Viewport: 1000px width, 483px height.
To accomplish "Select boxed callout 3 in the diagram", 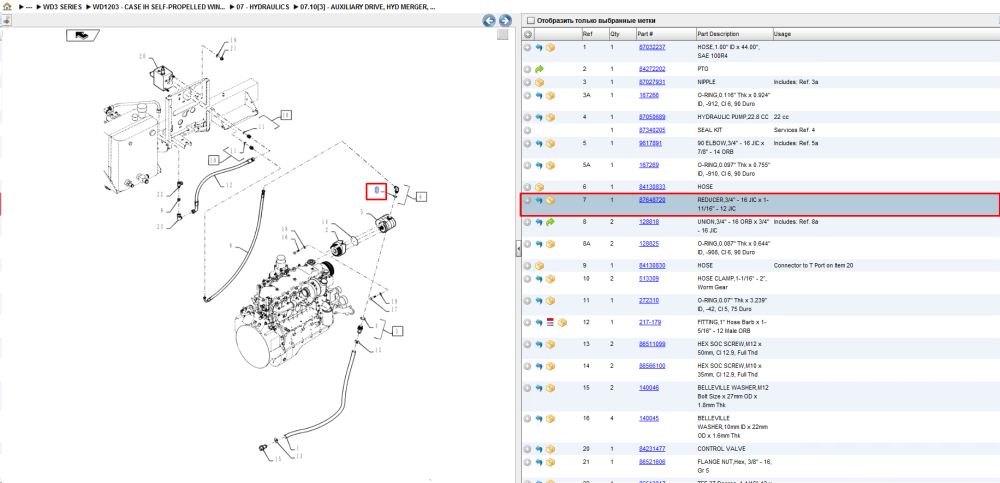I will click(x=397, y=331).
